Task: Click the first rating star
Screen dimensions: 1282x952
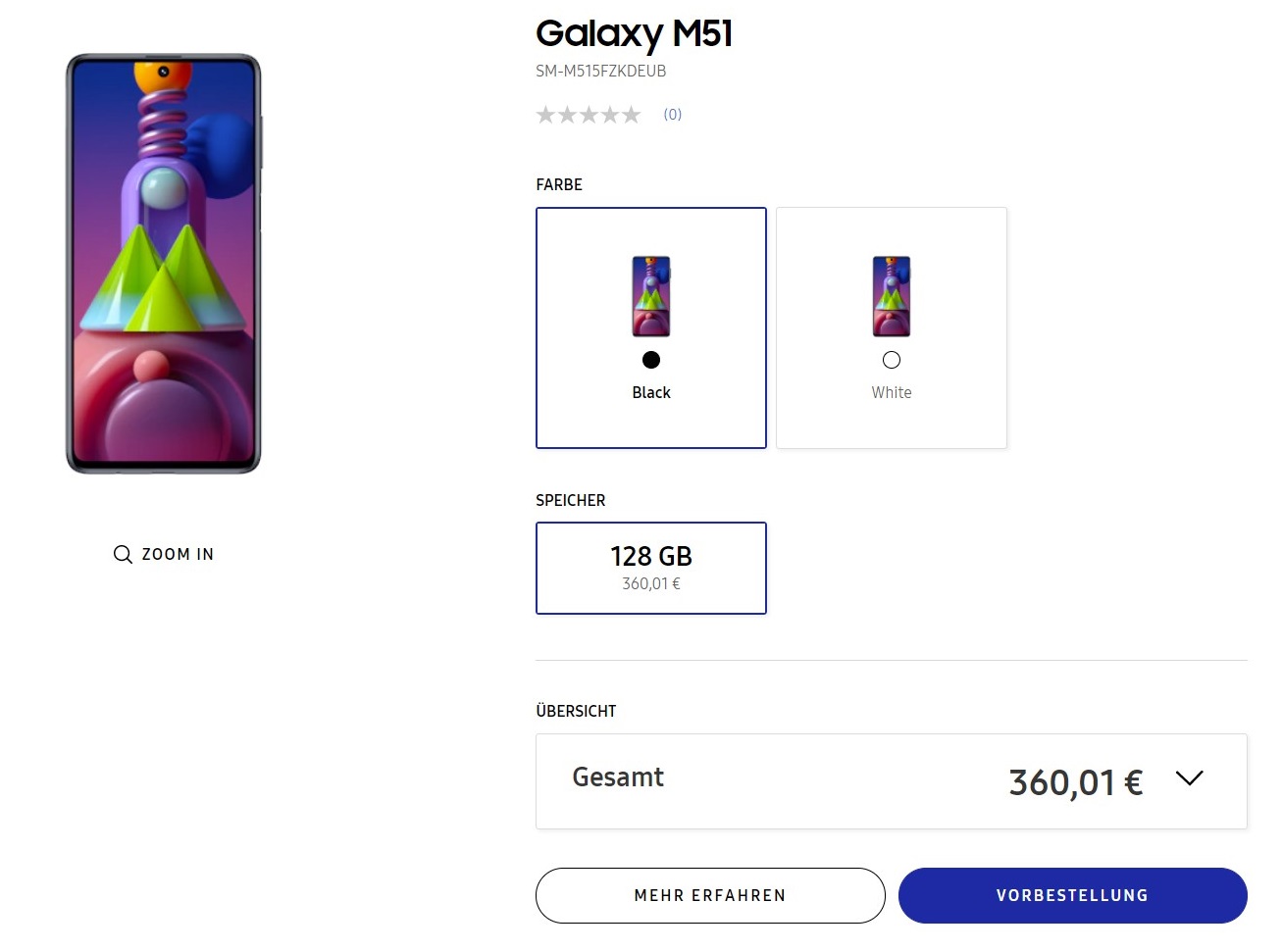Action: pos(545,116)
